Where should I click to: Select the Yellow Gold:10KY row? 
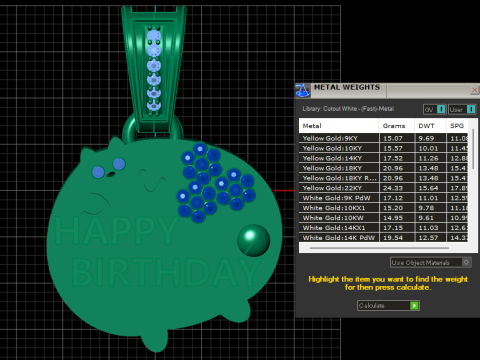click(x=384, y=148)
